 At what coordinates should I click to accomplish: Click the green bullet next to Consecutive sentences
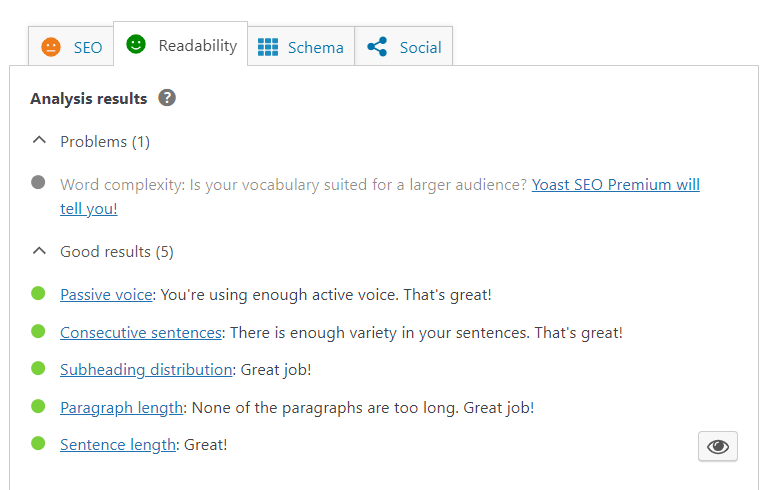tap(38, 331)
